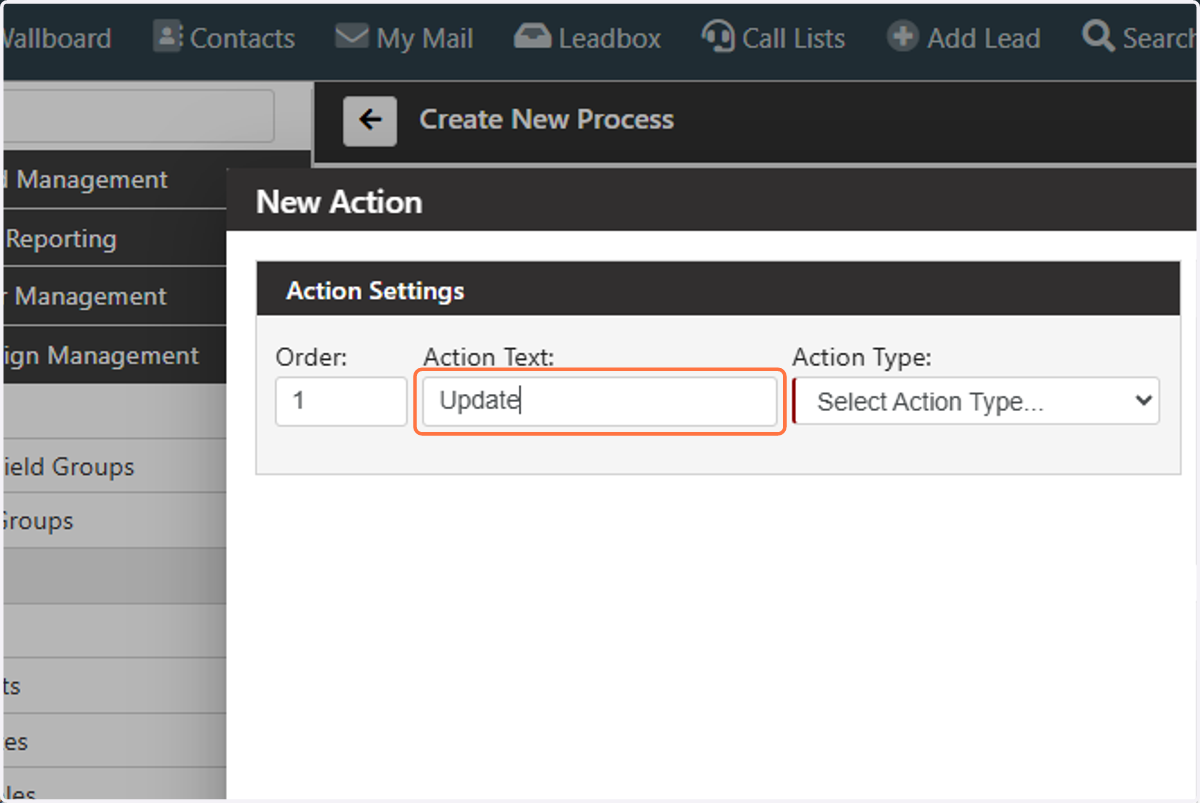Click the Search magnifier icon

click(x=1098, y=37)
